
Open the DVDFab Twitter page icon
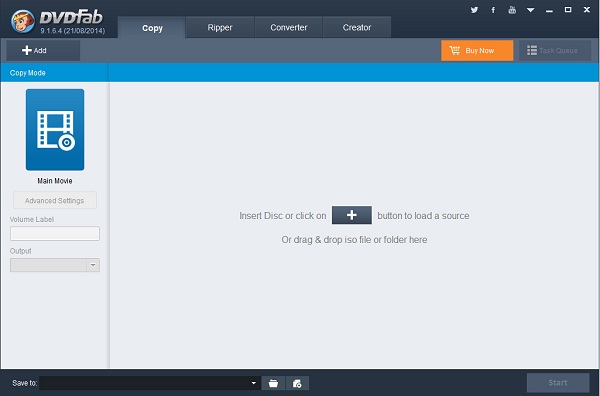[474, 10]
